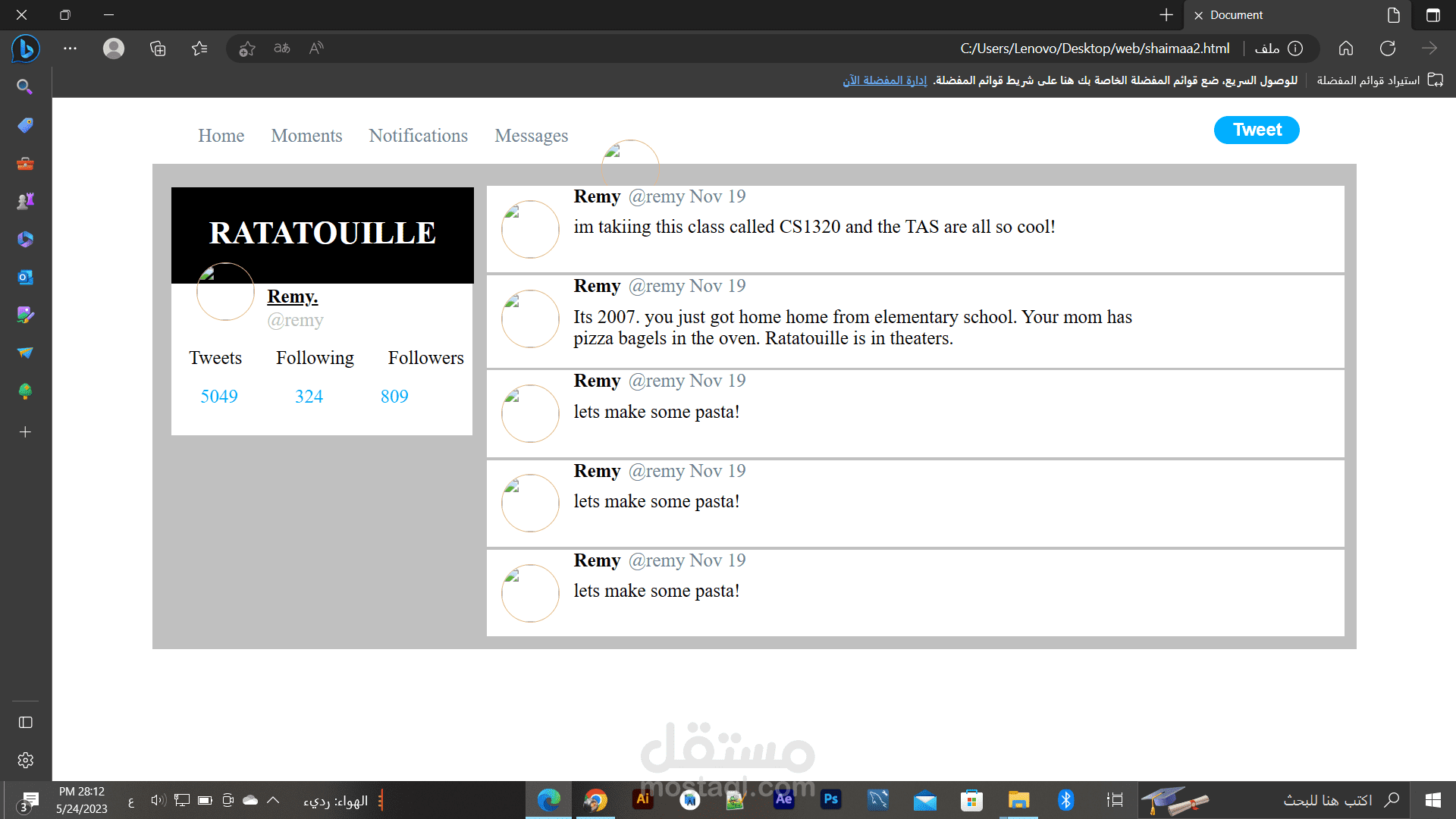Toggle the Notifications tab on Twitter
Image resolution: width=1456 pixels, height=819 pixels.
tap(418, 135)
